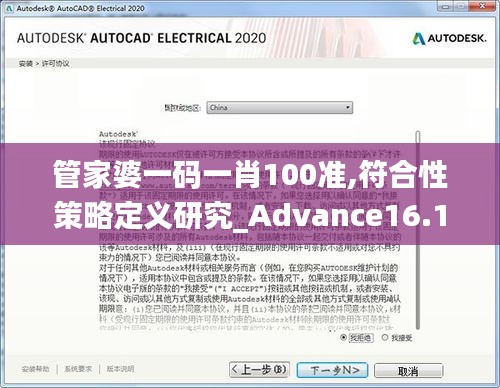Click the 下一步(N) next button

pyautogui.click(x=332, y=370)
